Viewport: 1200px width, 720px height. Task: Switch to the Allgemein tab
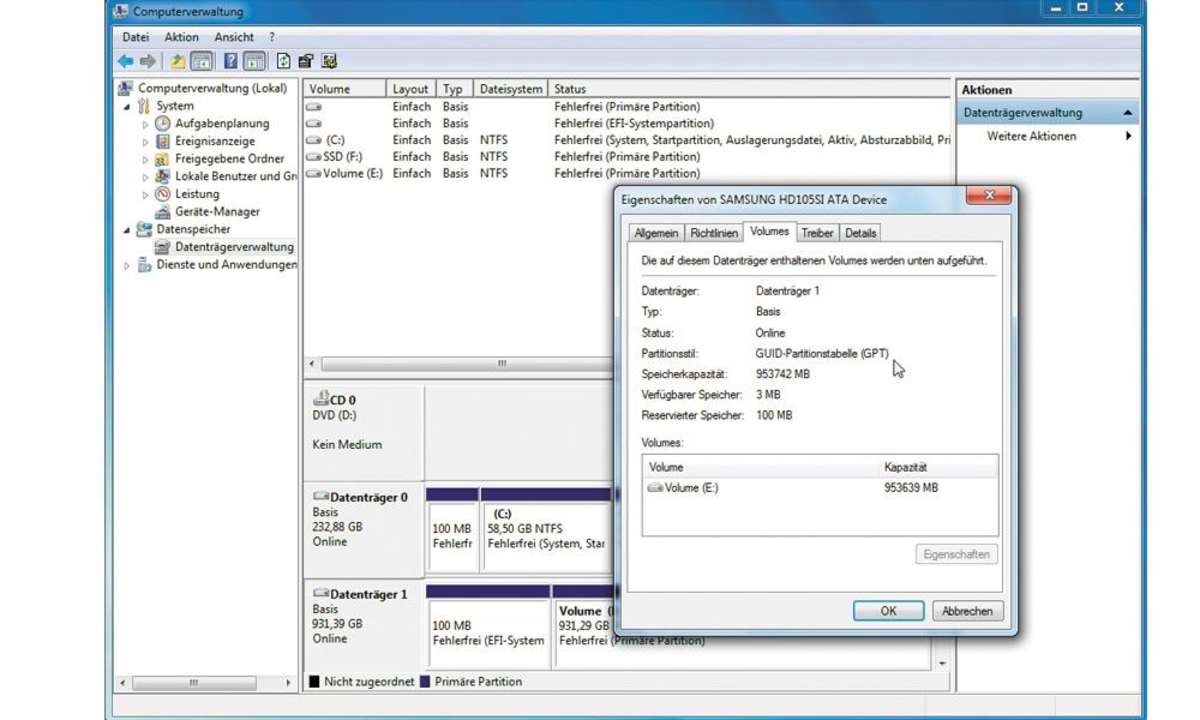(656, 233)
